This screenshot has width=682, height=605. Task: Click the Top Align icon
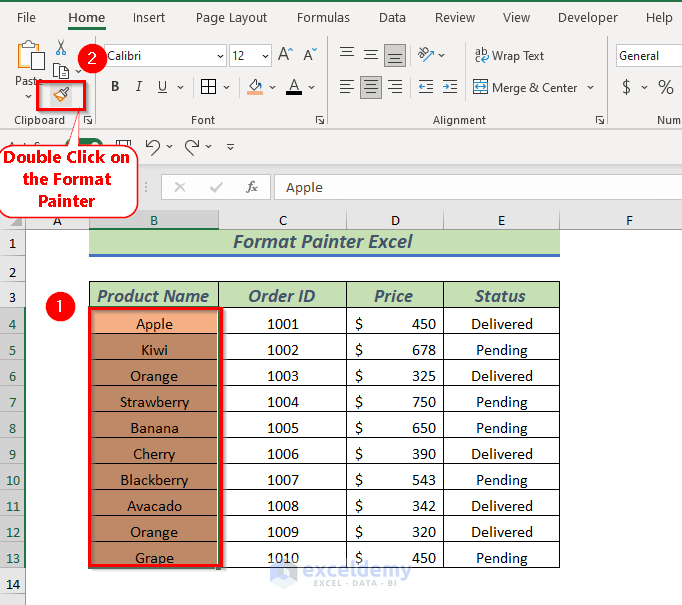[x=347, y=55]
